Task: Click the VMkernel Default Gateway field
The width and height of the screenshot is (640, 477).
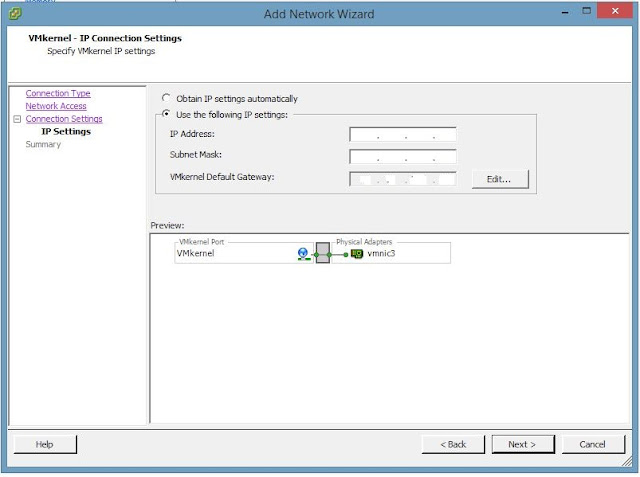Action: click(403, 179)
